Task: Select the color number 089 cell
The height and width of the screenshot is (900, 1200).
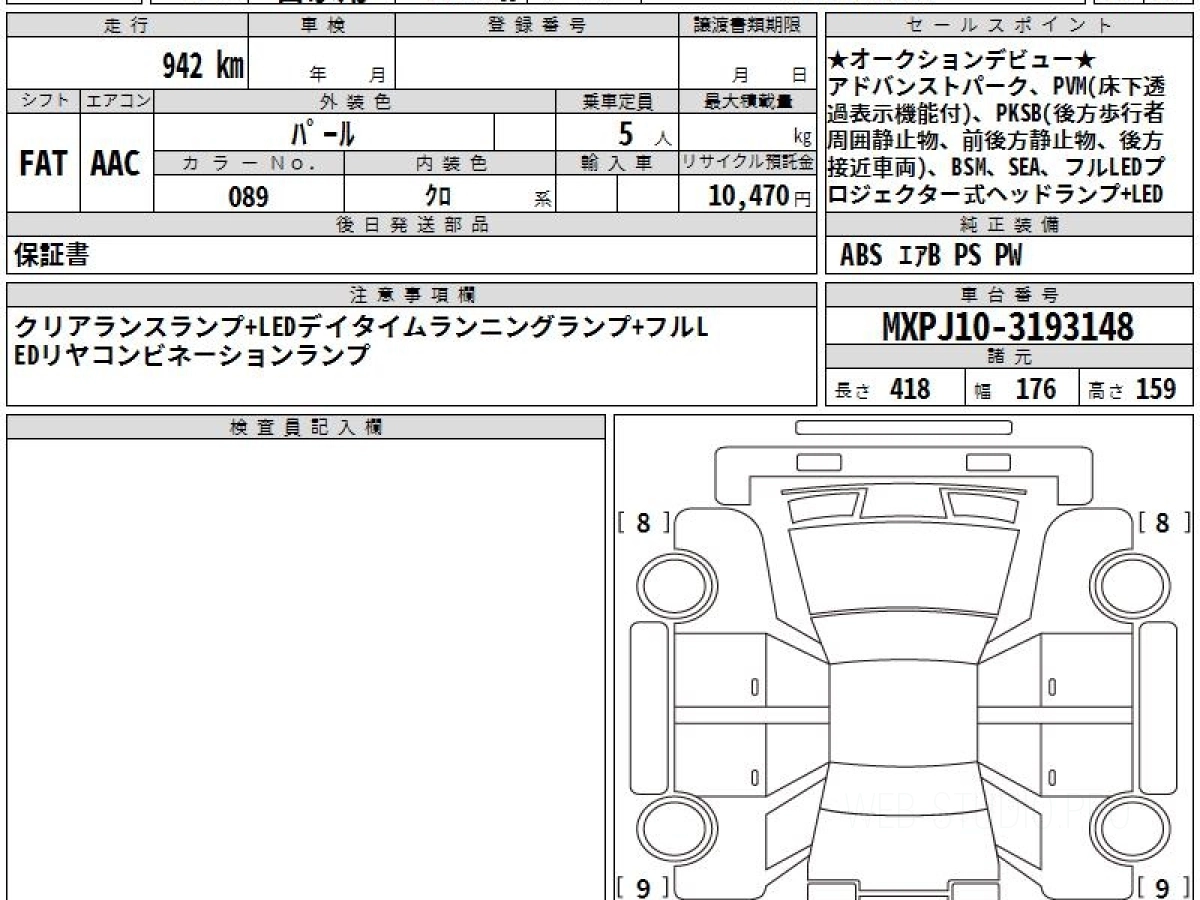Action: (249, 196)
